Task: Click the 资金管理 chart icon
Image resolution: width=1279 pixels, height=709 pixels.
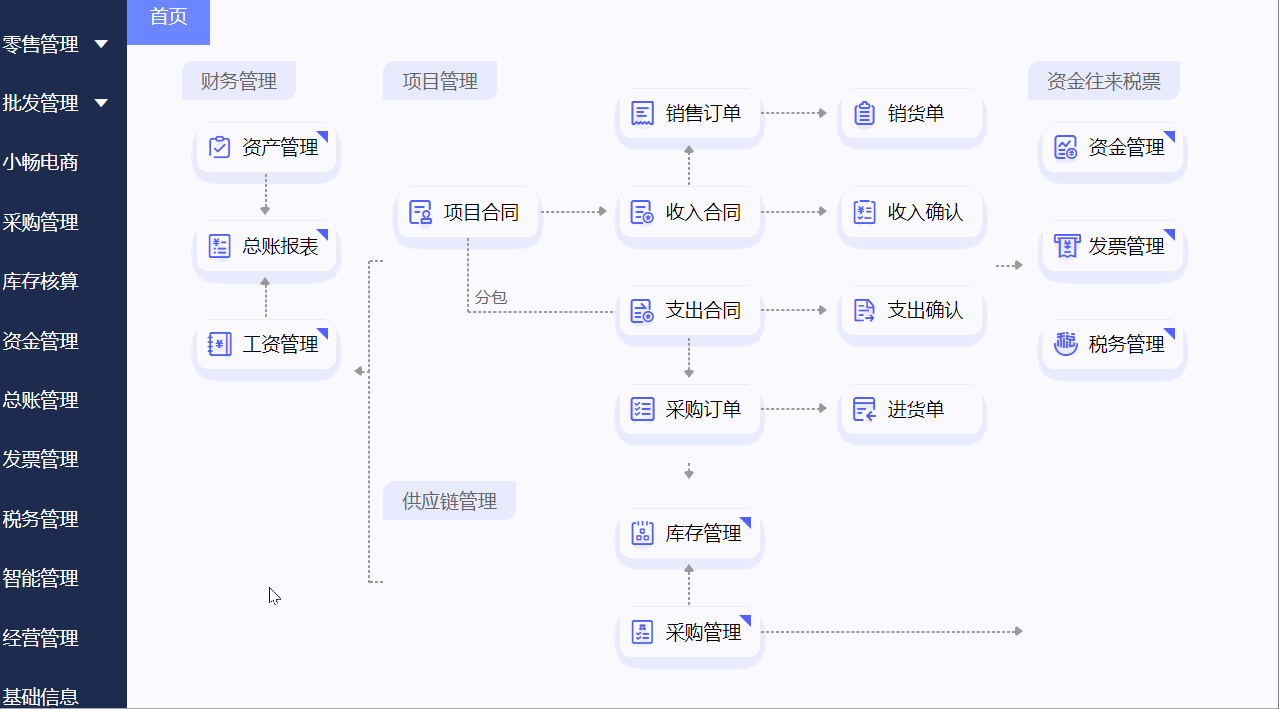Action: (1066, 148)
